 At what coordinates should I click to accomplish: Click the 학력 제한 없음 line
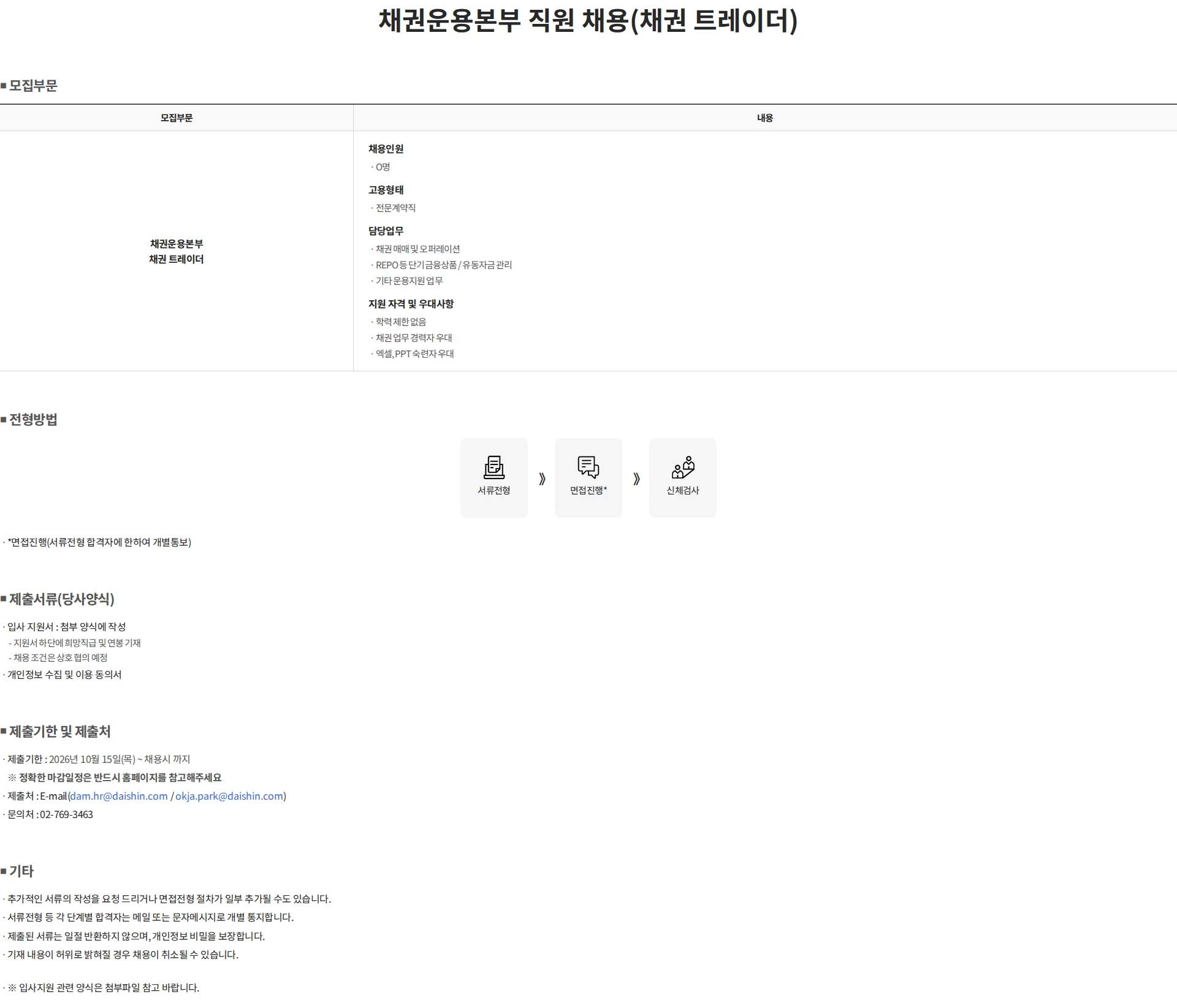pos(401,322)
